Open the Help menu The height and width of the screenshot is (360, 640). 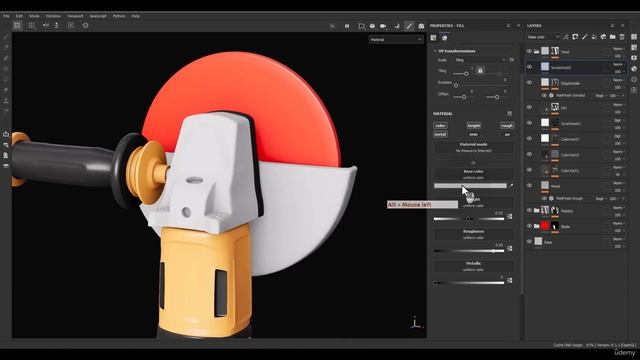coord(136,16)
